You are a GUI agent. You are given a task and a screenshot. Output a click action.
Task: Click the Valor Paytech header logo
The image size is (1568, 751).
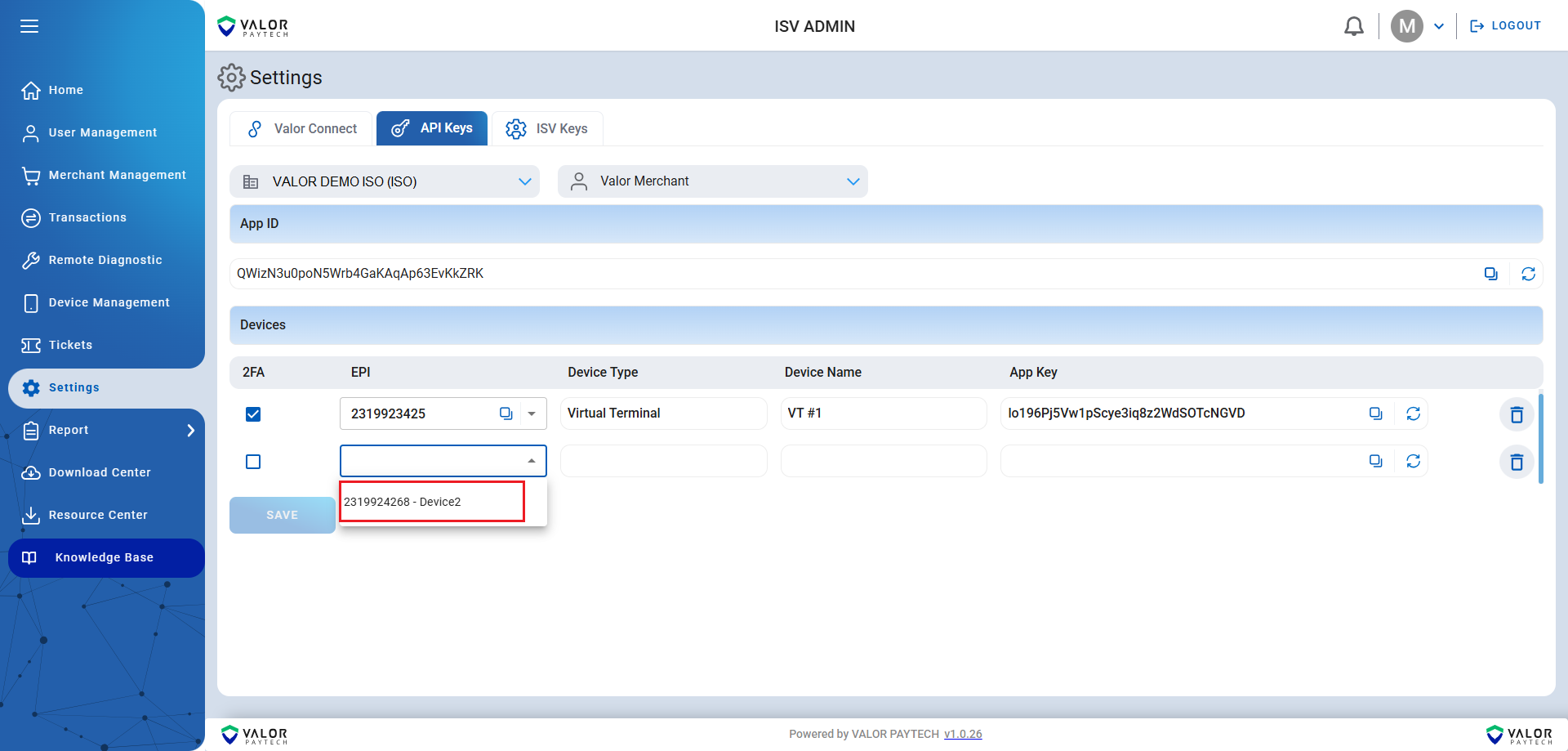click(253, 26)
